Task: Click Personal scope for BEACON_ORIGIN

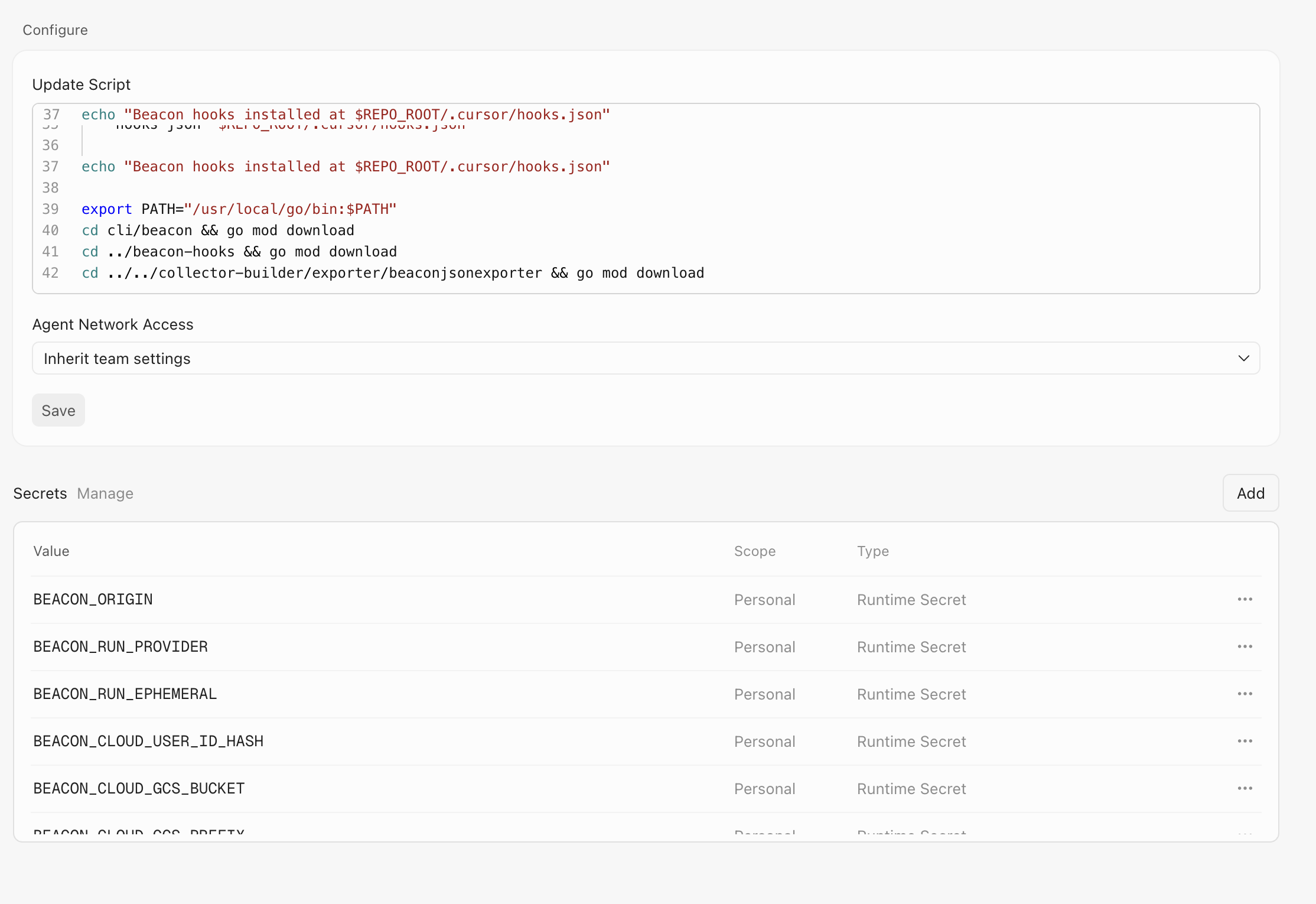Action: (x=765, y=600)
